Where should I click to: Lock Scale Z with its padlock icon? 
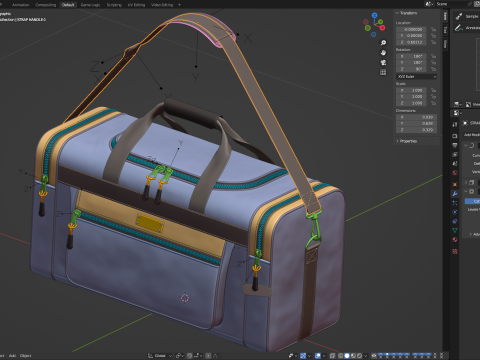(433, 103)
